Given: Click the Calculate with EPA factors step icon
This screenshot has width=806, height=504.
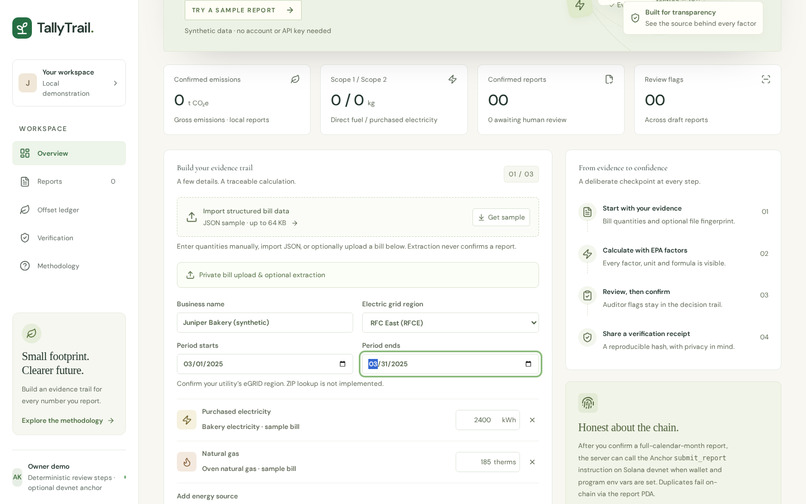Looking at the screenshot, I should (587, 254).
